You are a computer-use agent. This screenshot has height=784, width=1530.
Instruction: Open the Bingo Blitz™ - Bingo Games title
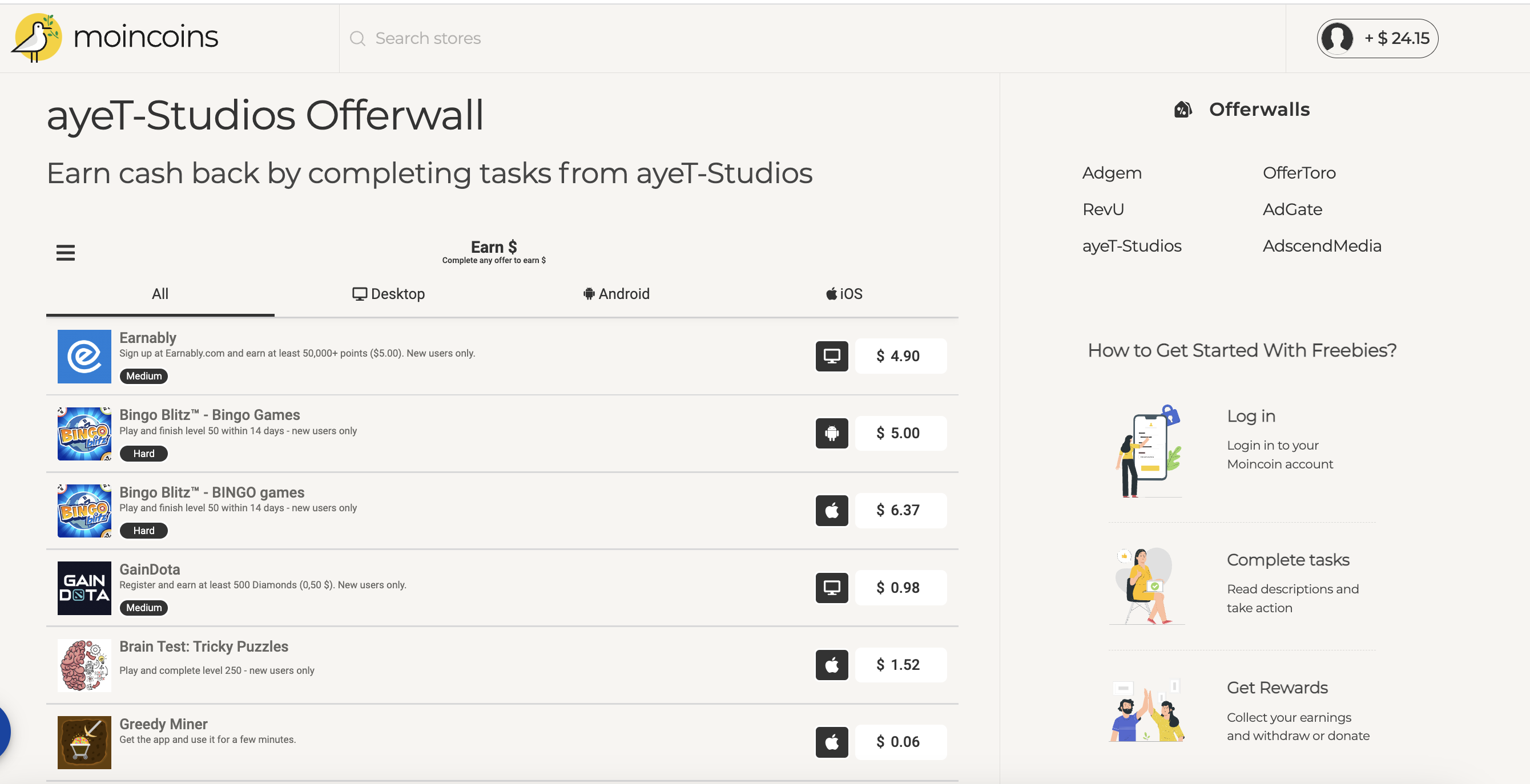(x=210, y=415)
